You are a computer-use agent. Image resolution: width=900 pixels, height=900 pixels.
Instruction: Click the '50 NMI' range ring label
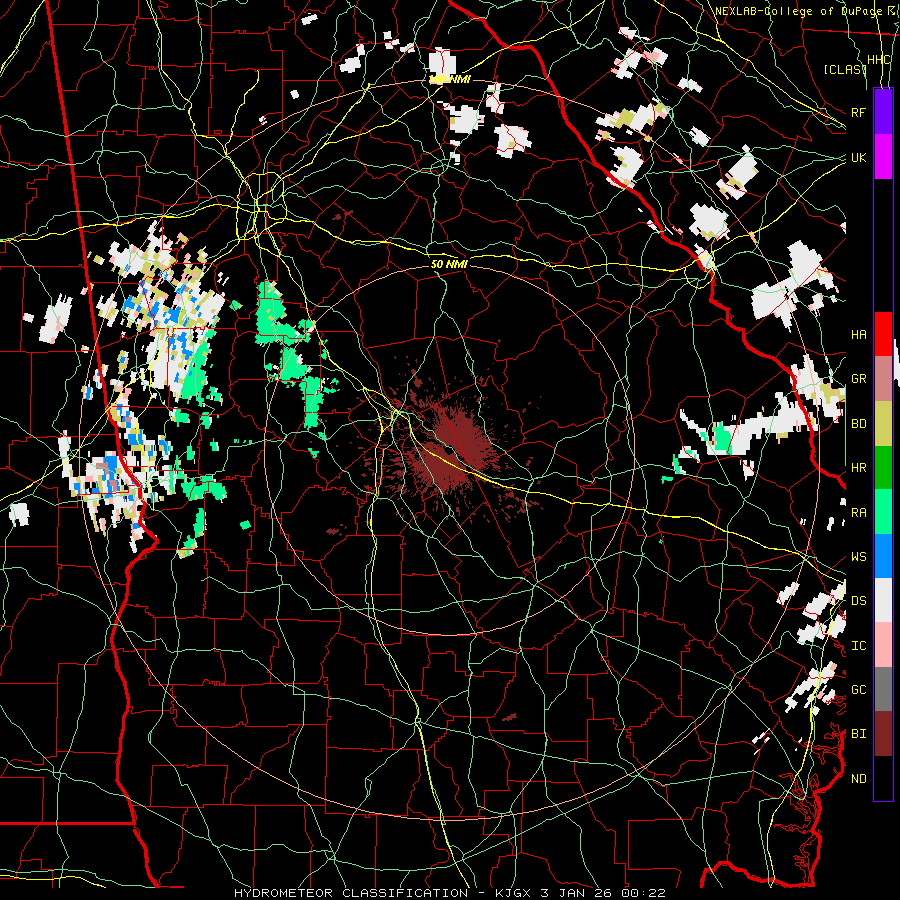click(449, 264)
